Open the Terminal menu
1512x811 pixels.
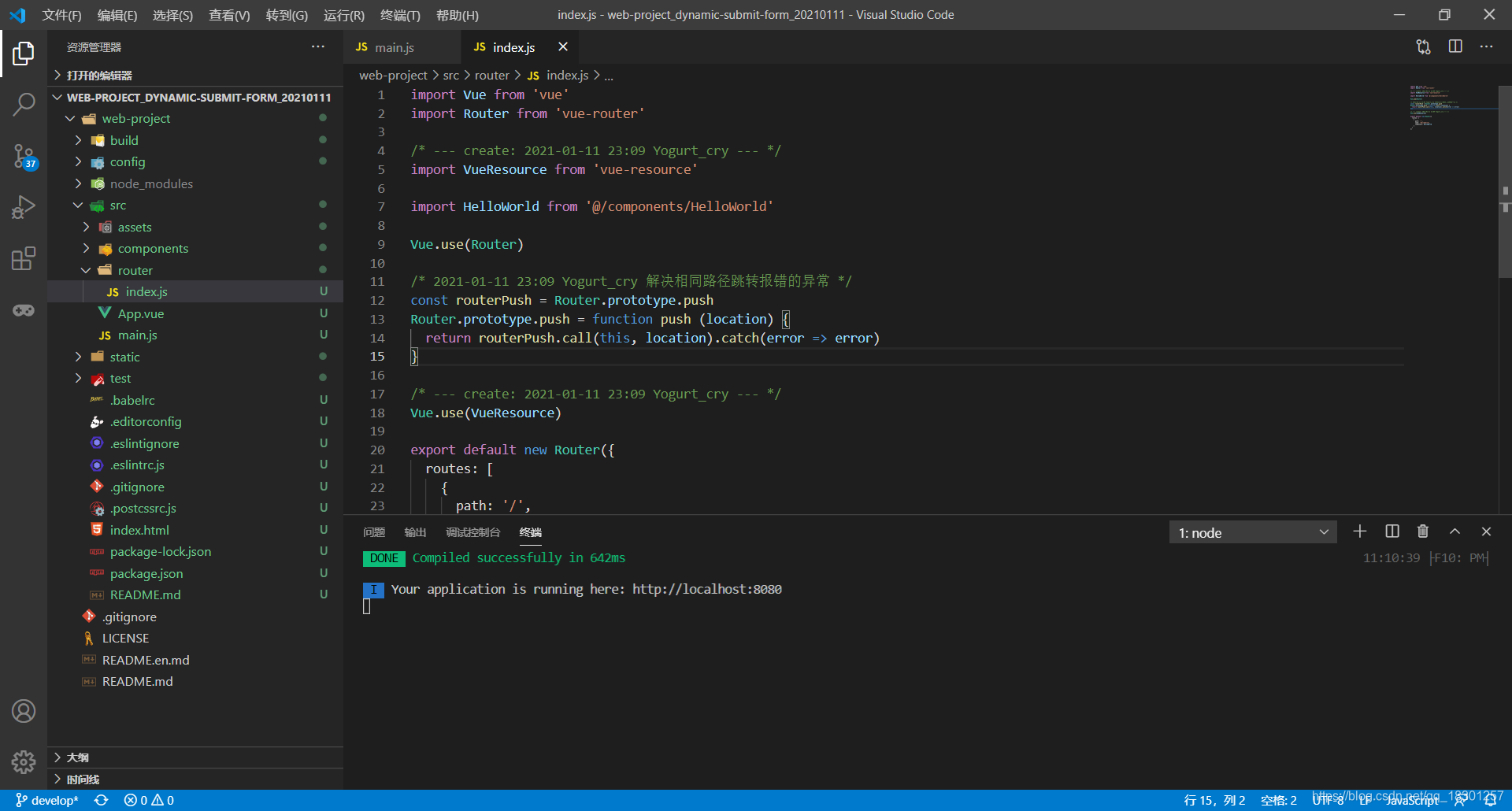click(400, 15)
